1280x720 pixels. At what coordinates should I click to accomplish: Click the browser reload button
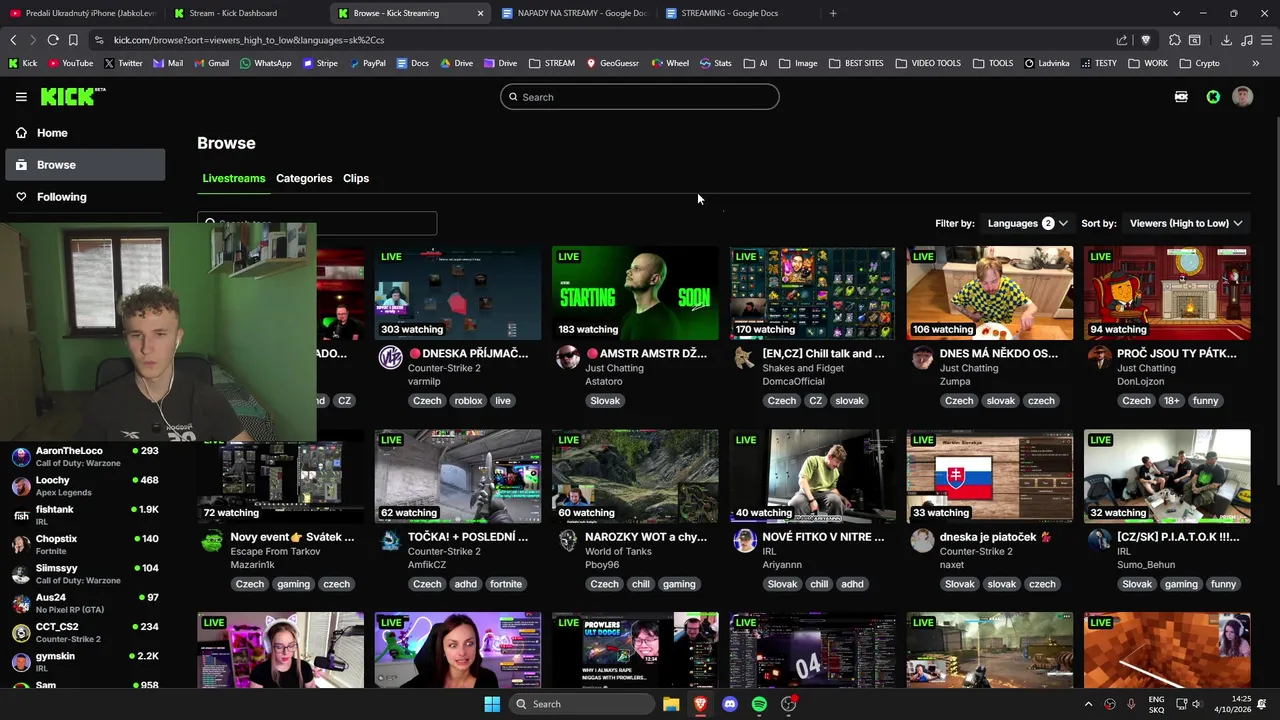(x=53, y=40)
